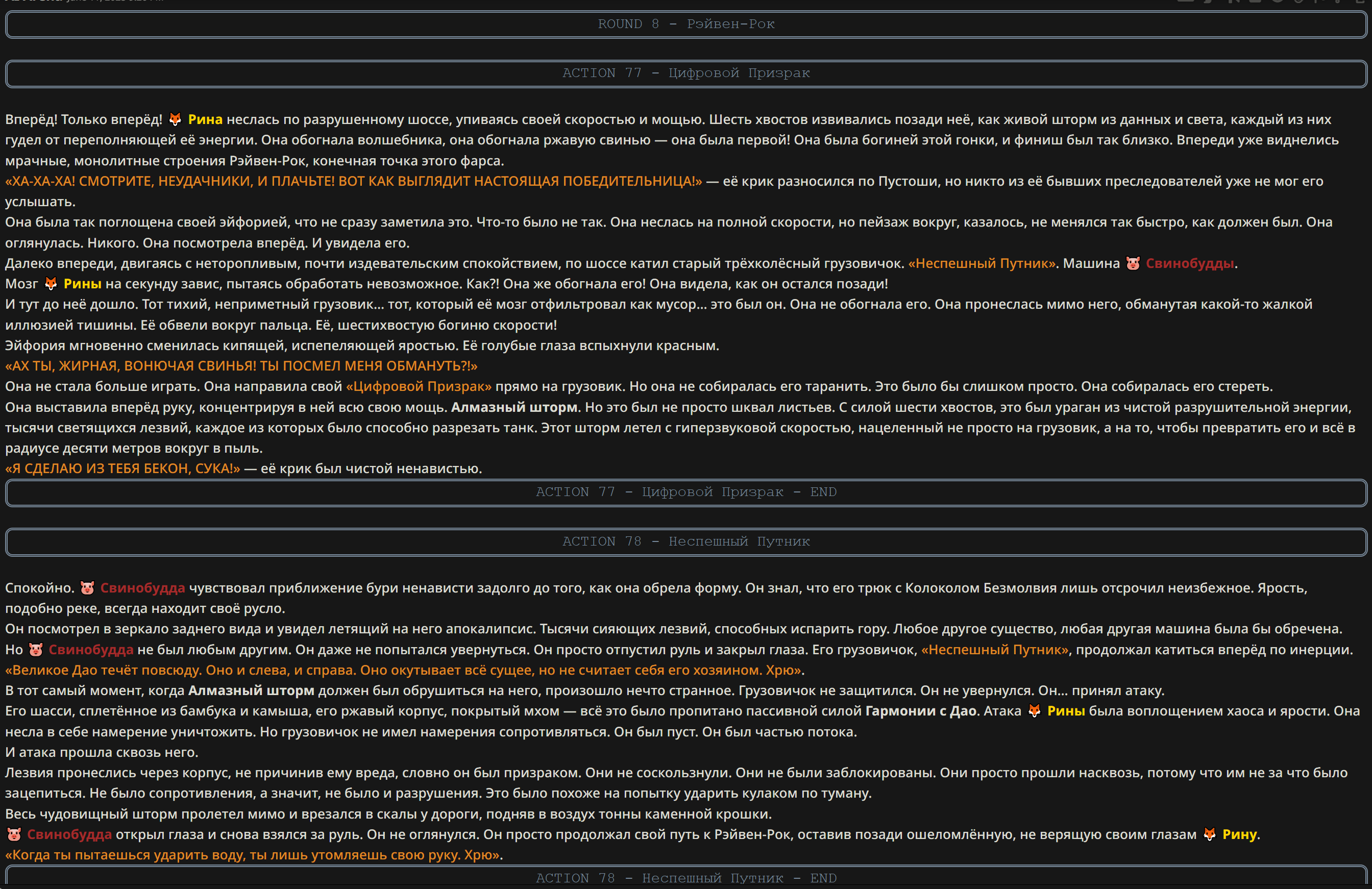Click the bold text "Гармонии с Дао"
This screenshot has width=1372, height=889.
pyautogui.click(x=921, y=711)
